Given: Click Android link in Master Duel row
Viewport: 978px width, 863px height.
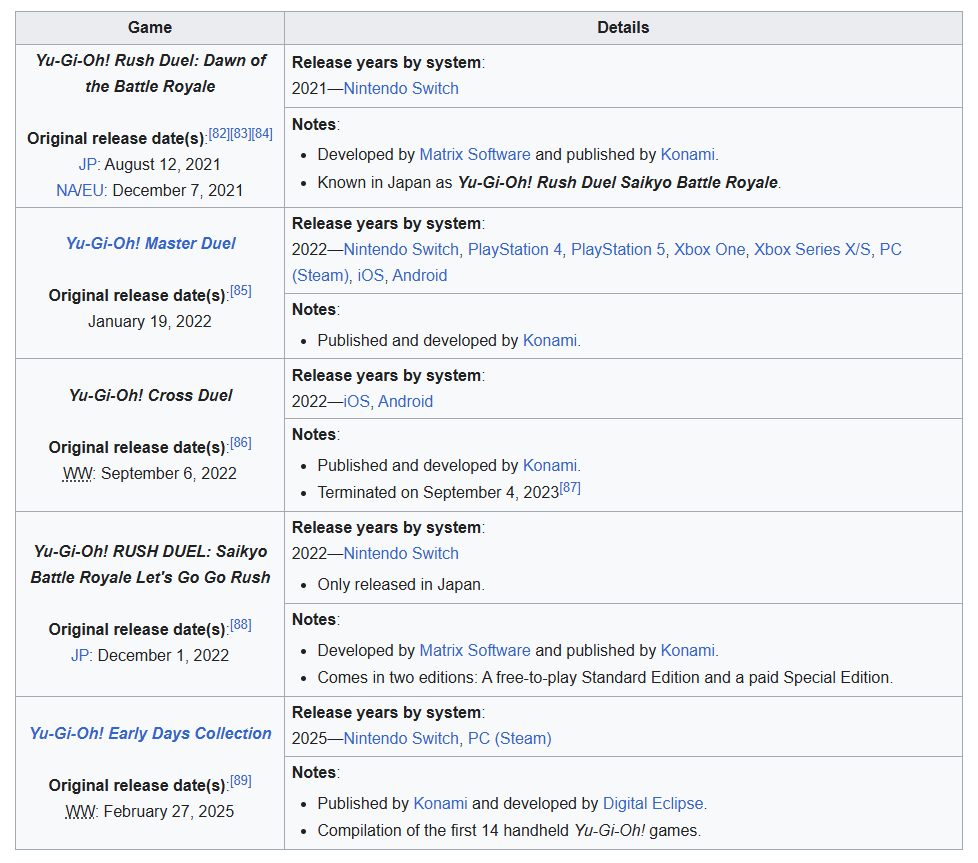Looking at the screenshot, I should [420, 276].
